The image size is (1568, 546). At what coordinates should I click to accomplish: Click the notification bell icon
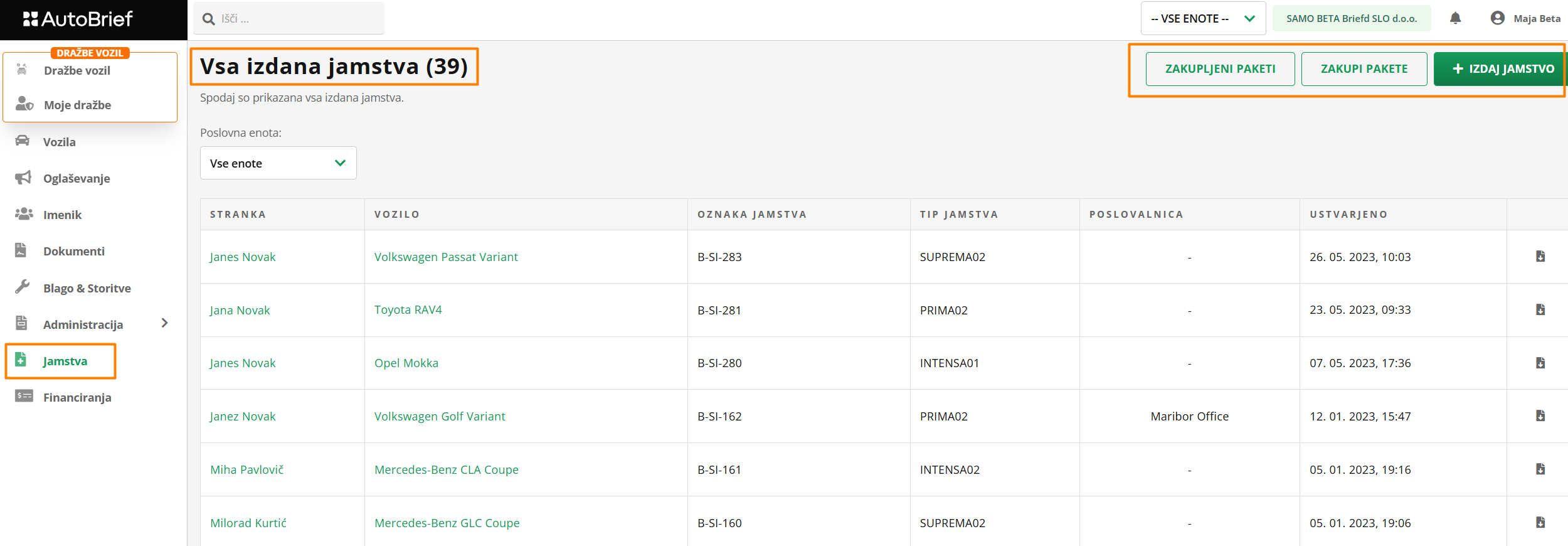[1455, 18]
